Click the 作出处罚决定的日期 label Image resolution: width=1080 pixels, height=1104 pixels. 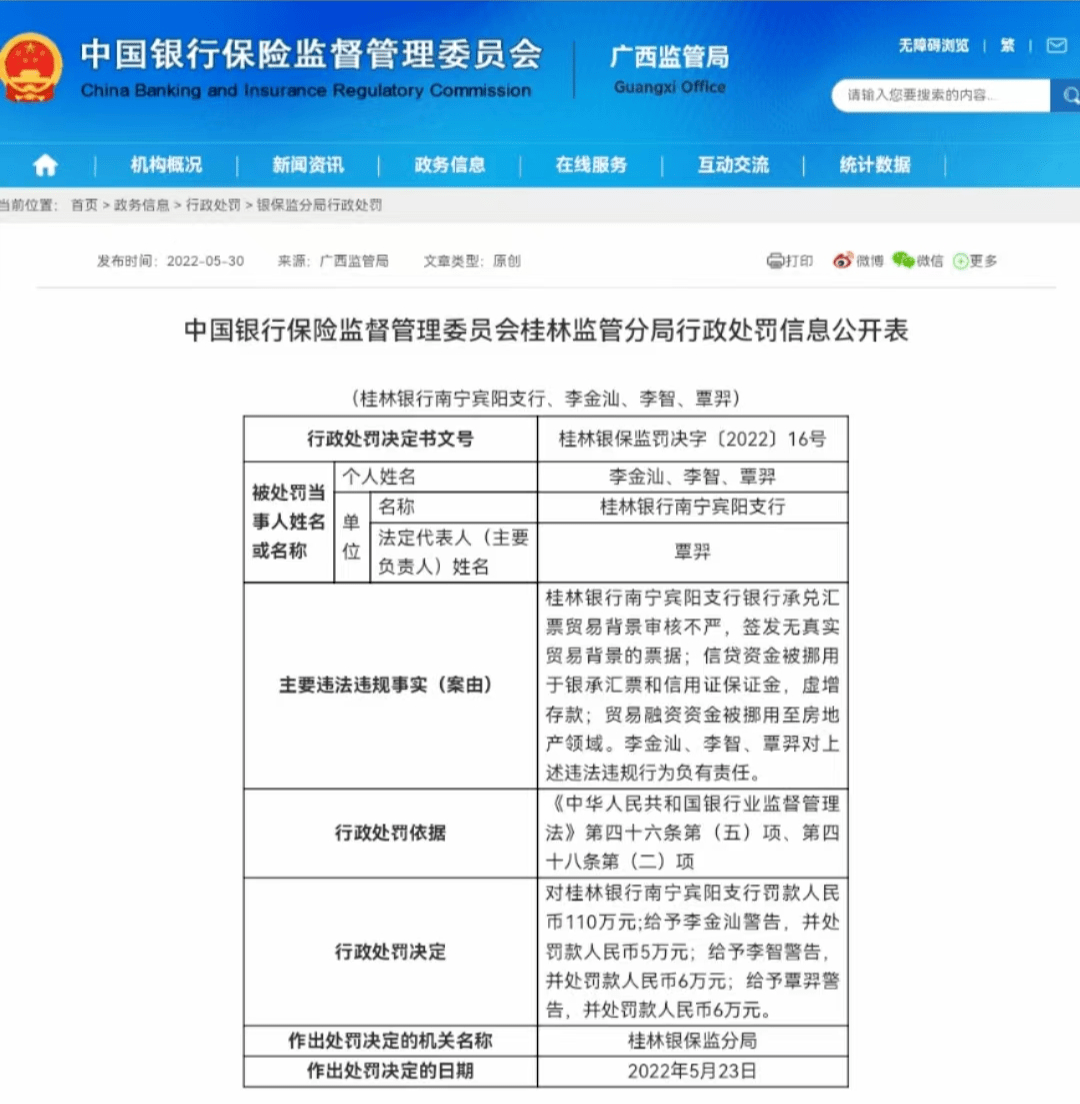tap(391, 1071)
